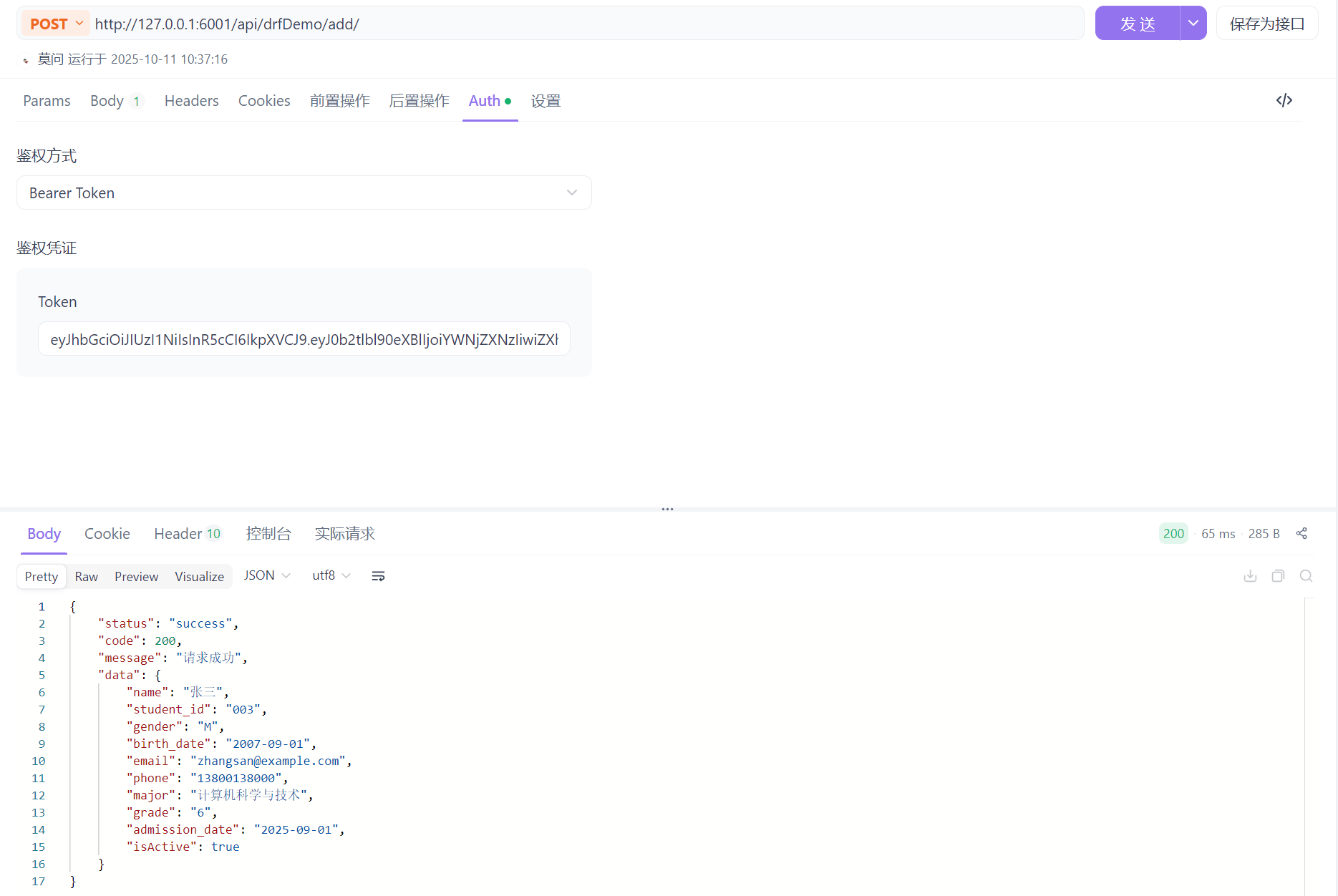Click the "name": "张三" line
The height and width of the screenshot is (896, 1338).
178,692
